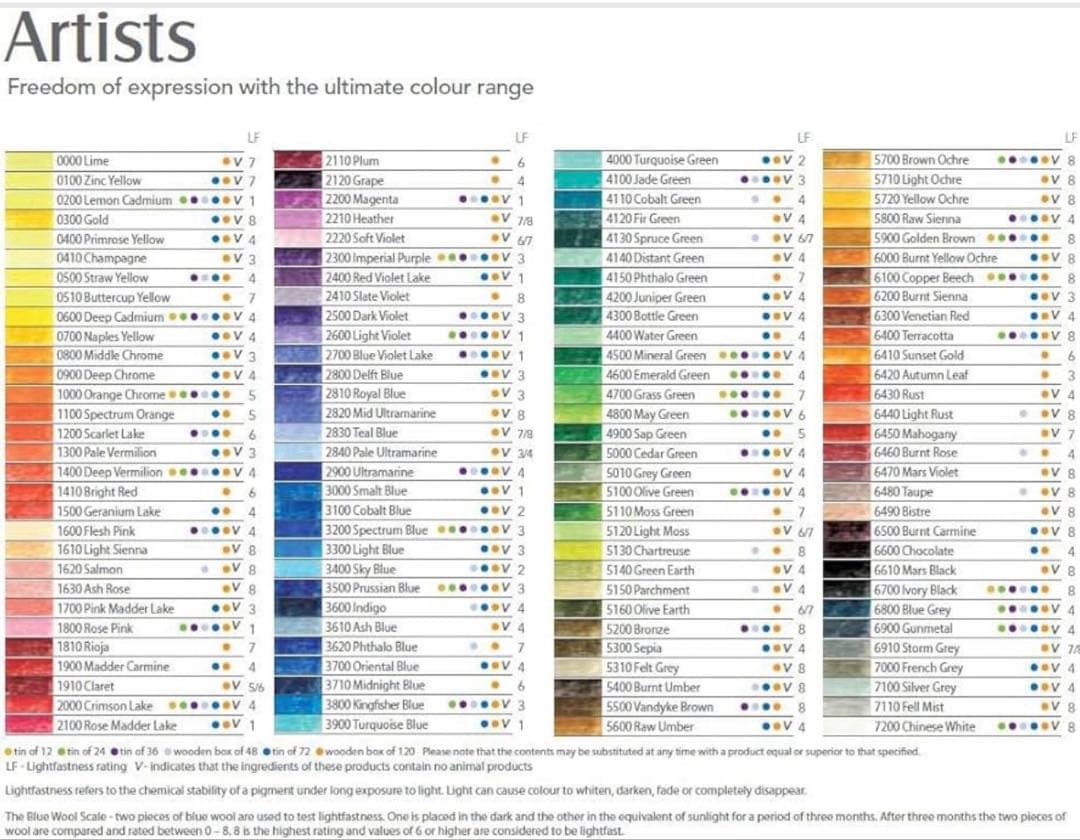This screenshot has height=840, width=1080.
Task: Click the "0300 Gold" colour name
Action: coord(84,219)
